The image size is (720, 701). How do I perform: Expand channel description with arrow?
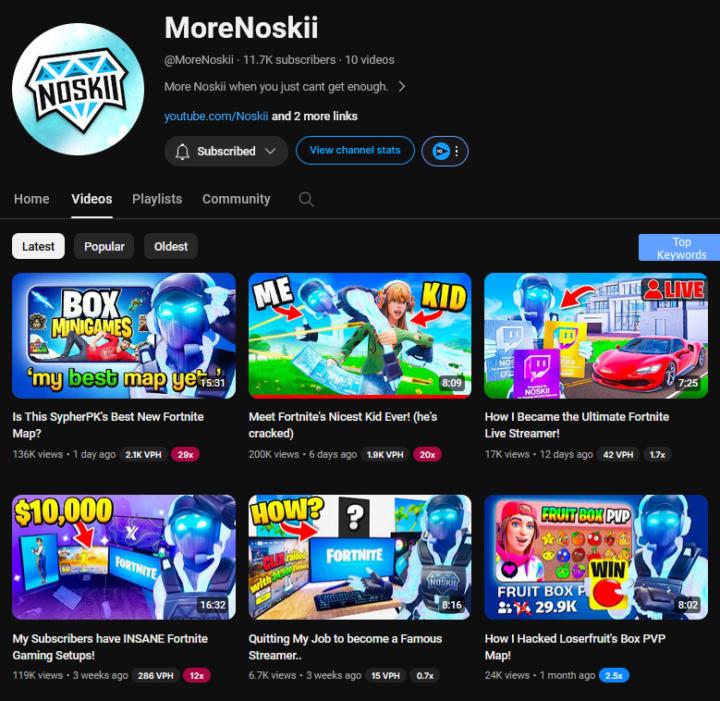[x=402, y=87]
